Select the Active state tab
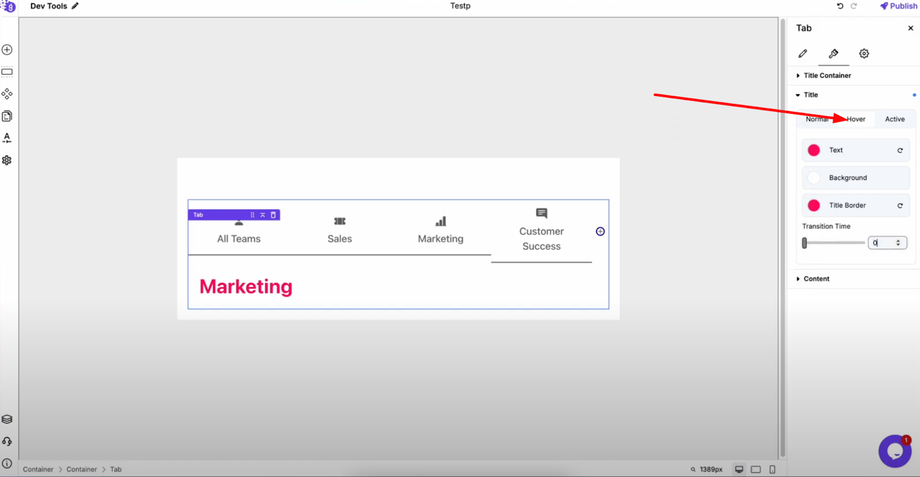This screenshot has height=477, width=920. tap(895, 119)
